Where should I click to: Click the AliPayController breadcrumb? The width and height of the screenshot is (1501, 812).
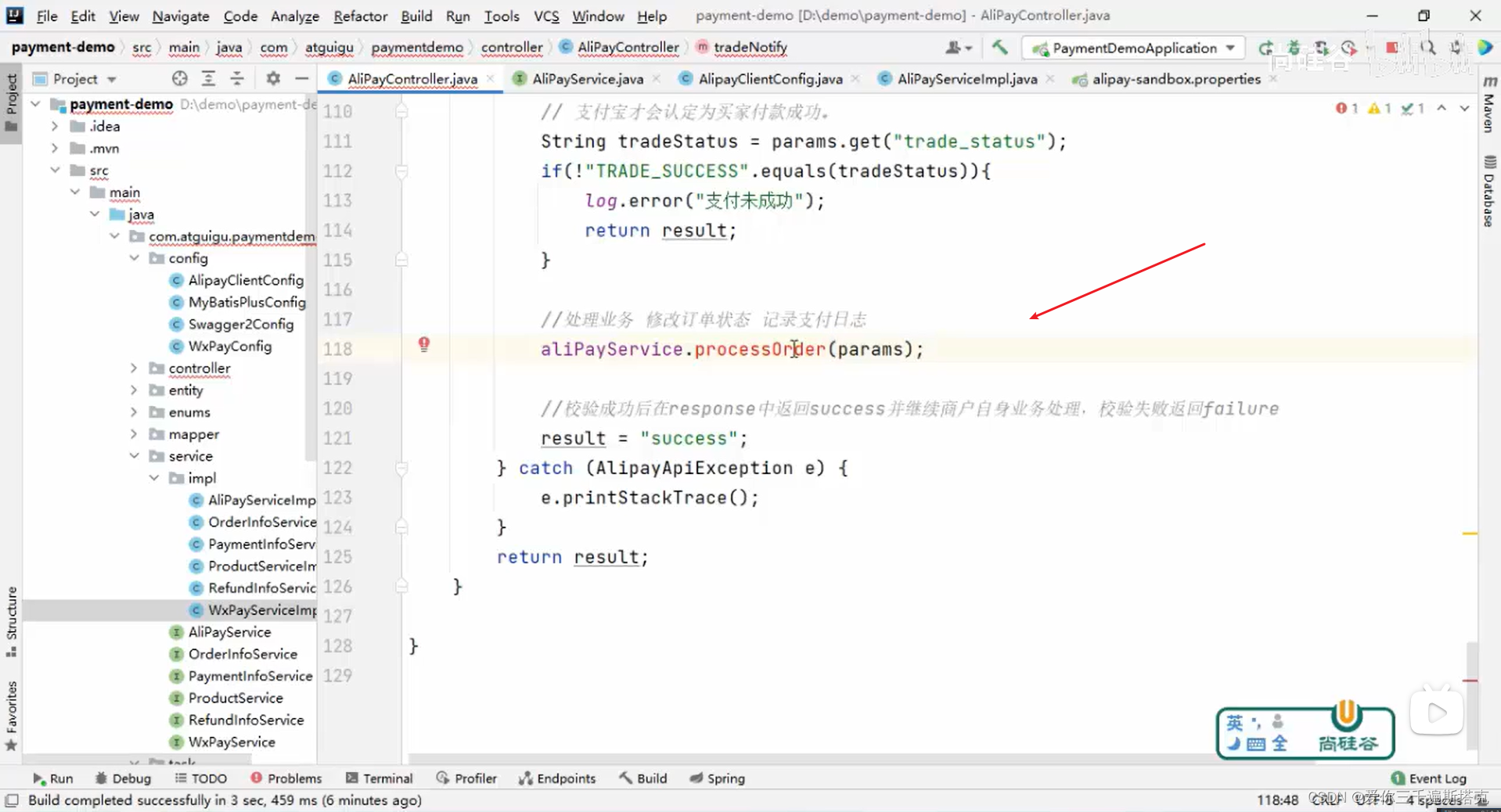pyautogui.click(x=621, y=48)
